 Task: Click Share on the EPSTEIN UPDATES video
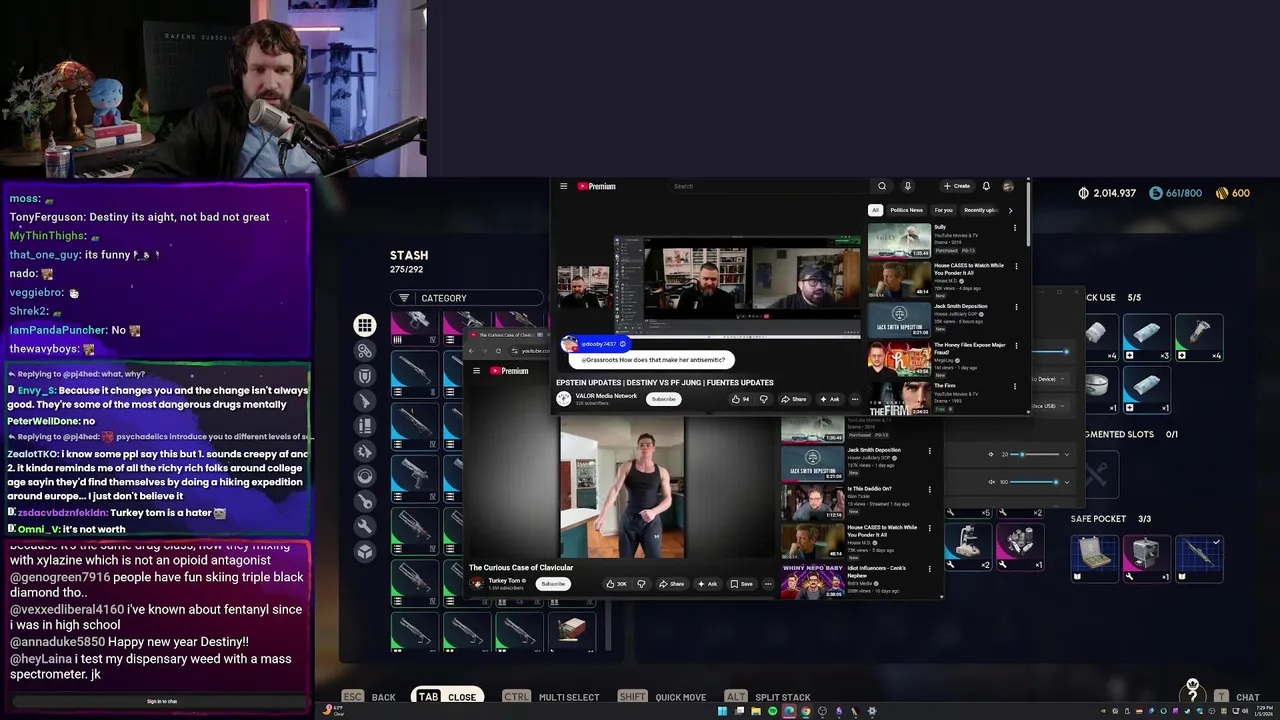(x=794, y=399)
